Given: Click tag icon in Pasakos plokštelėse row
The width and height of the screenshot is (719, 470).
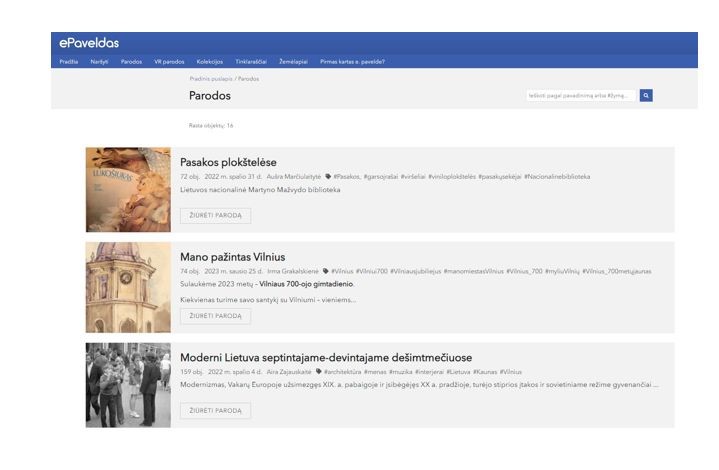Looking at the screenshot, I should point(328,177).
